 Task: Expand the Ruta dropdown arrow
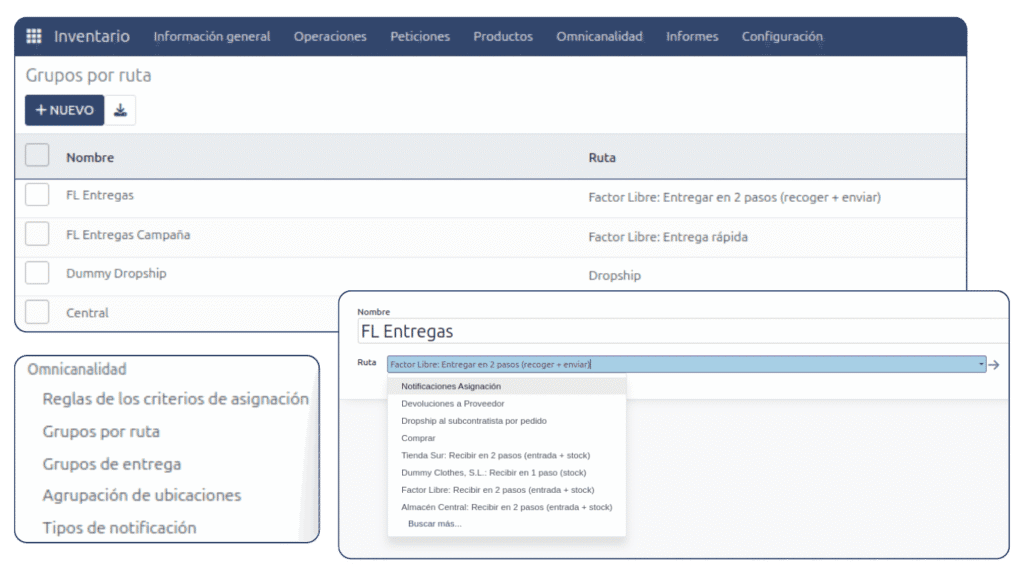tap(981, 365)
